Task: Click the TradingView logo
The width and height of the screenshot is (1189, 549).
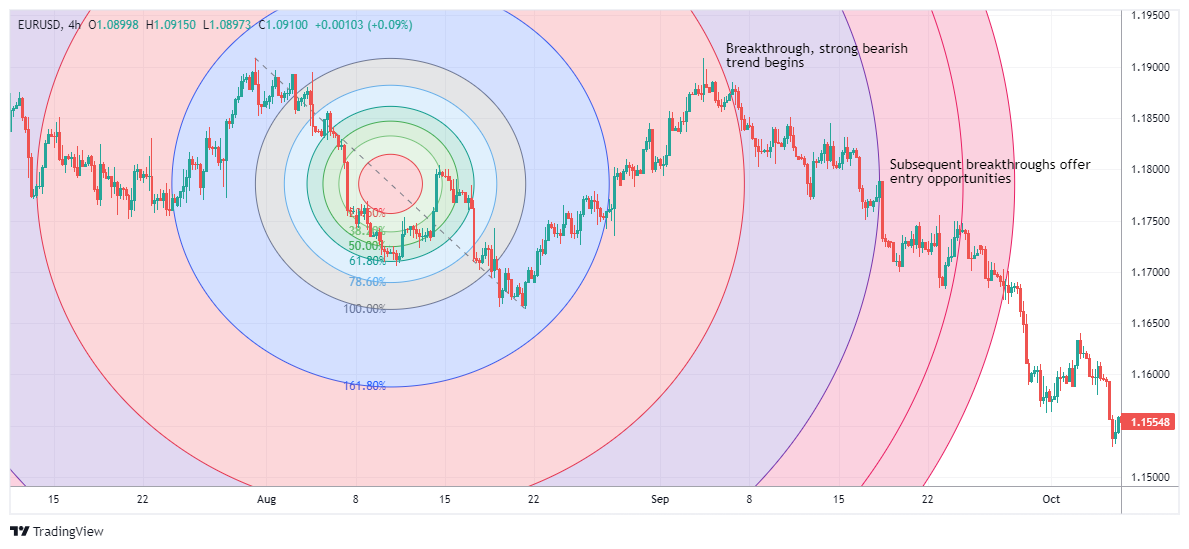Action: pyautogui.click(x=56, y=531)
